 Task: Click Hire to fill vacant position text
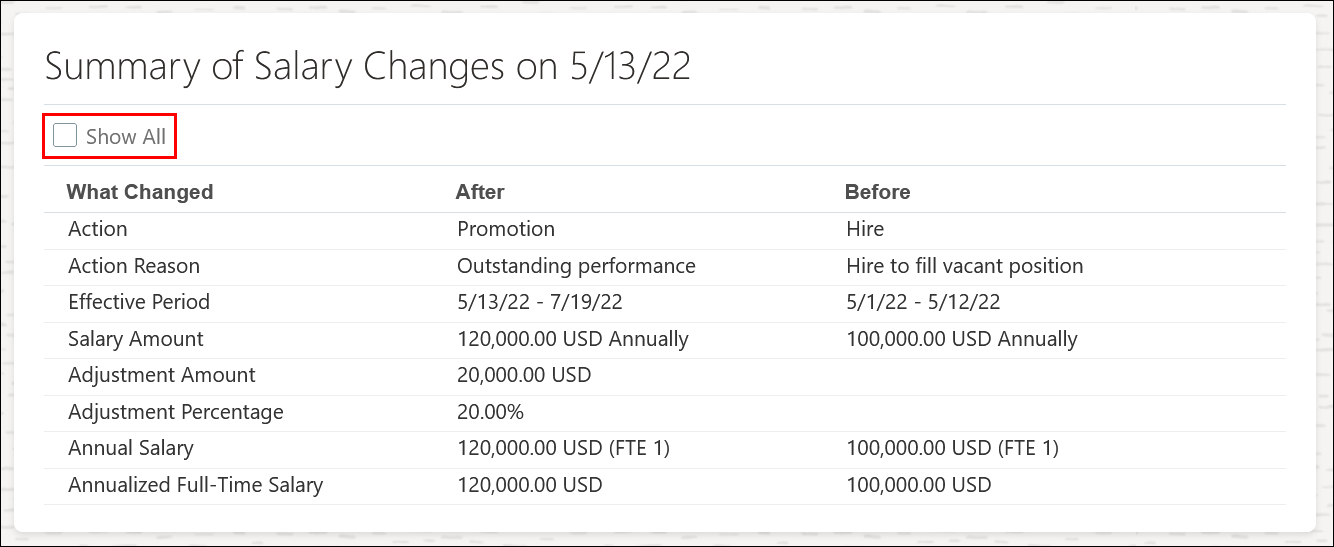click(x=964, y=266)
